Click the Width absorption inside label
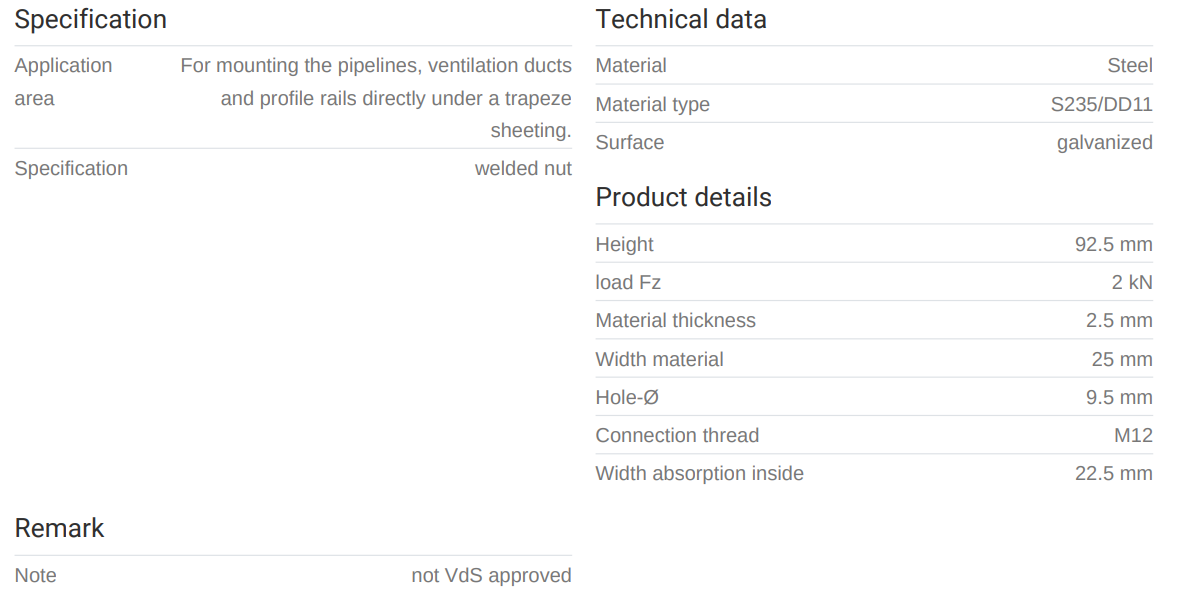Viewport: 1183px width, 593px height. point(699,474)
